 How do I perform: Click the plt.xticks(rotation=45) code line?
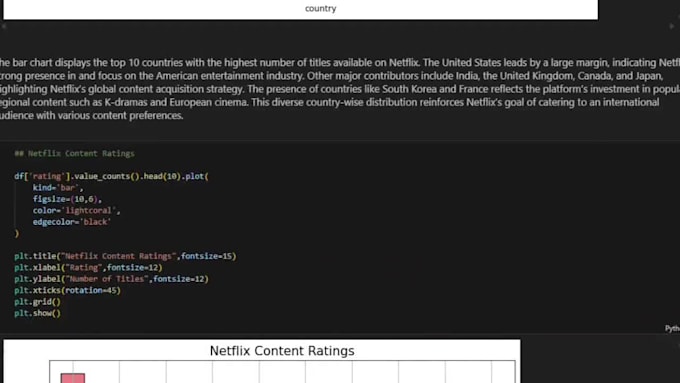pos(67,290)
